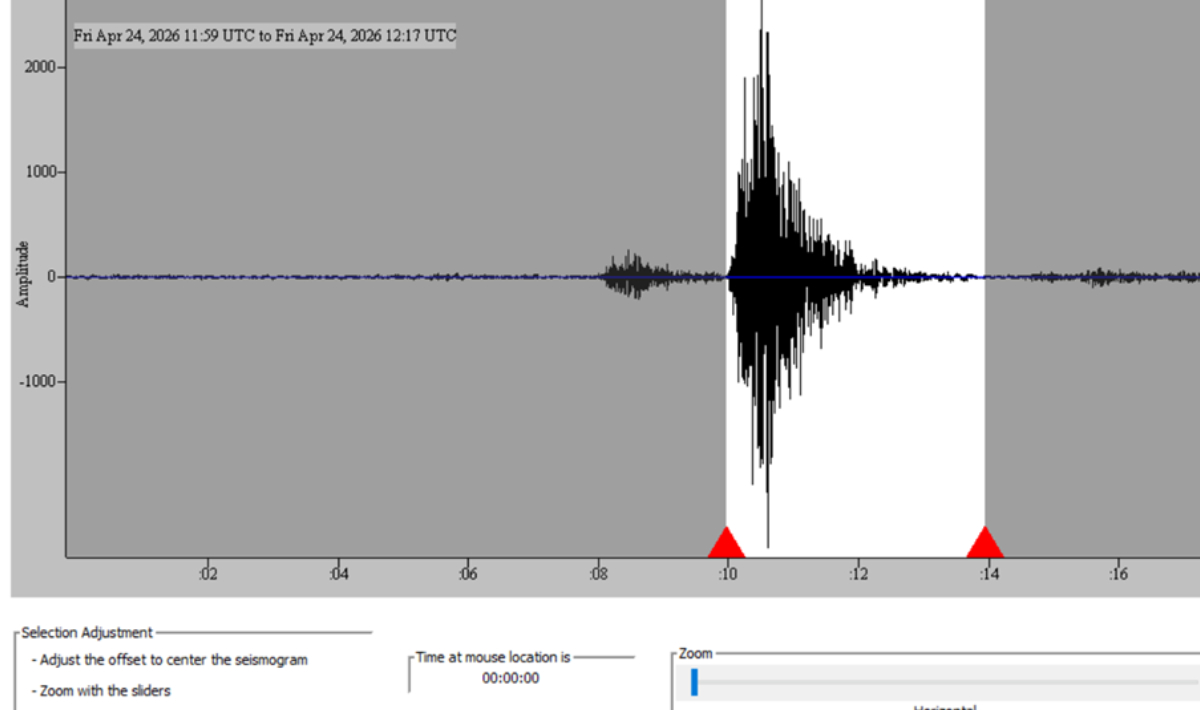Click the Selection Adjustment group title
1200x710 pixels.
[x=87, y=632]
